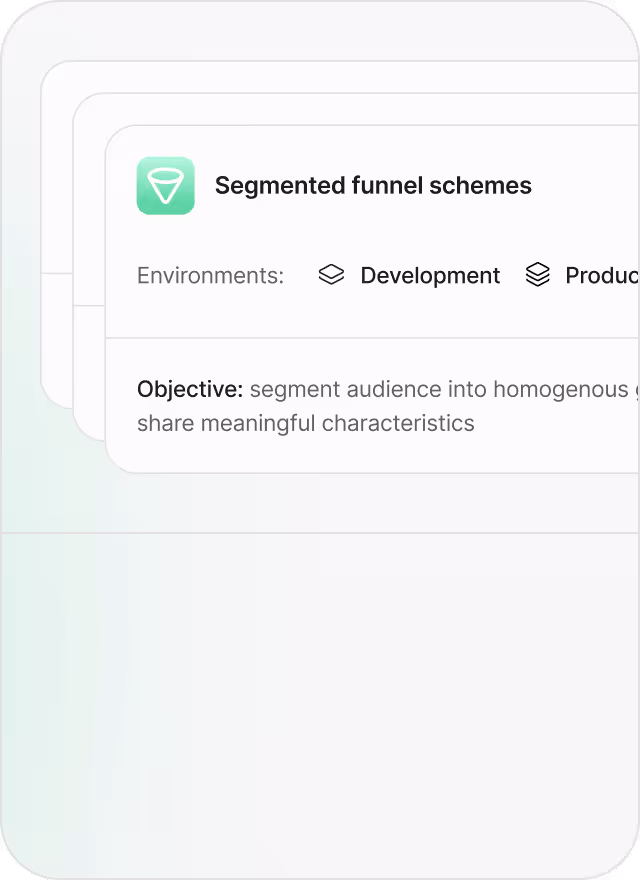Click the green funnel app icon
The height and width of the screenshot is (880, 640).
coord(166,186)
